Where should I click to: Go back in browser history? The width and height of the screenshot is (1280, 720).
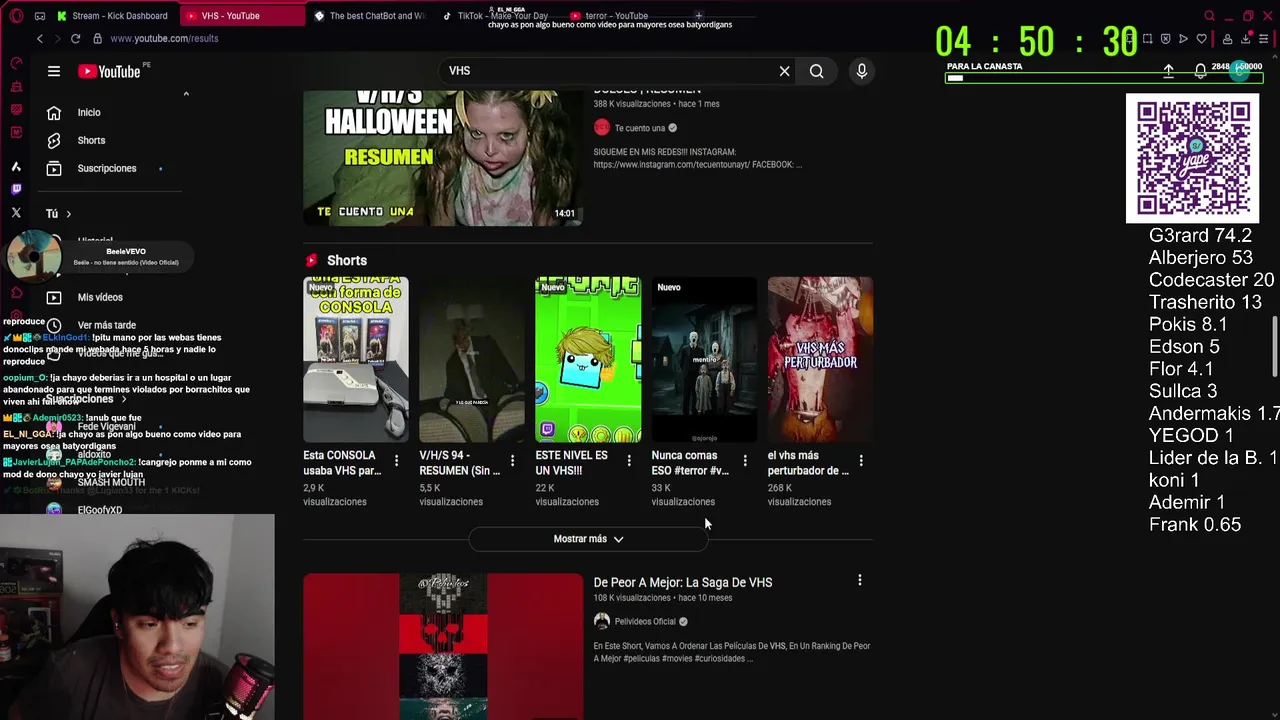(40, 38)
